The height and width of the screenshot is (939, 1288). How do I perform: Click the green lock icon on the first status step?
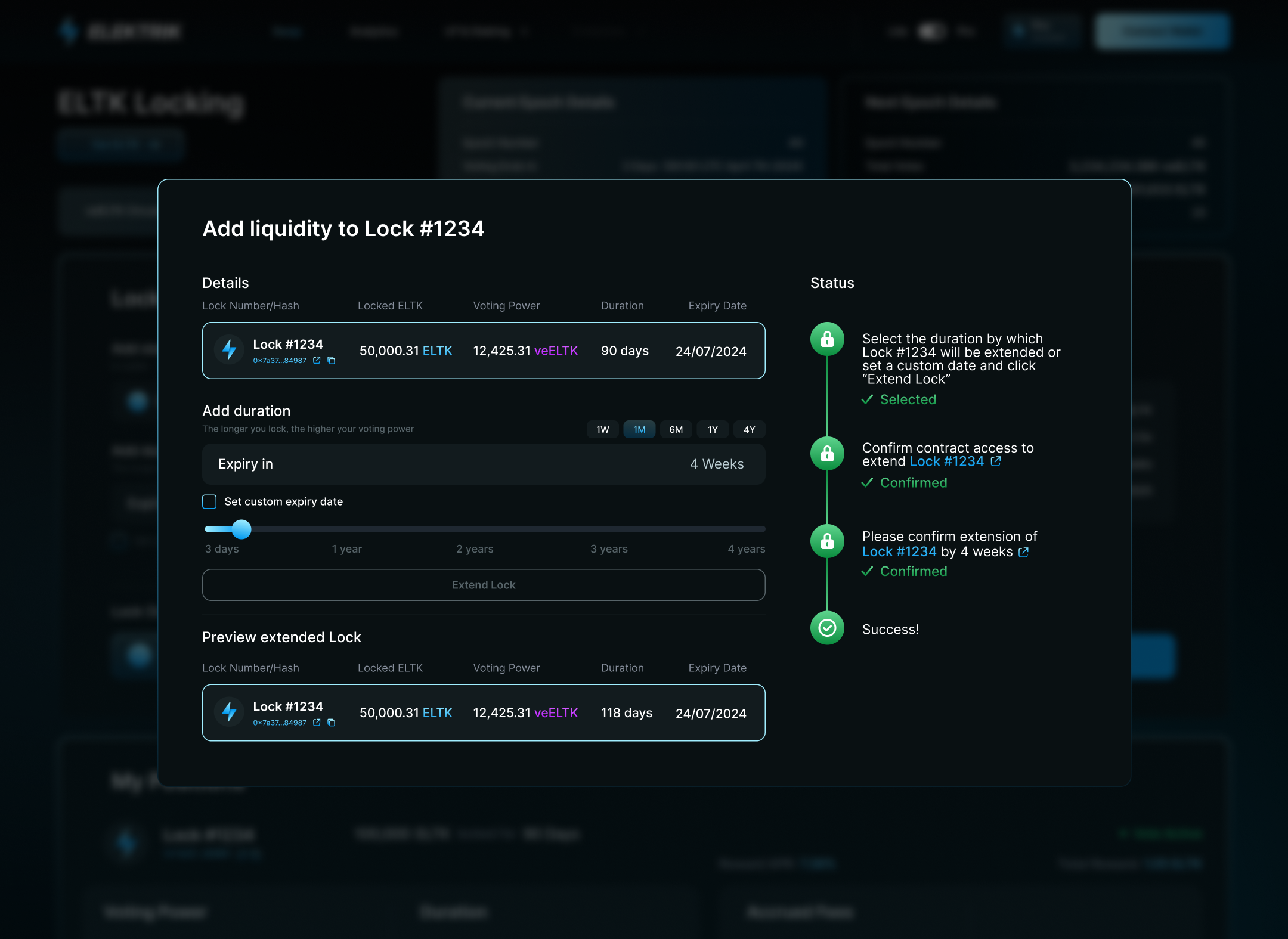coord(827,339)
